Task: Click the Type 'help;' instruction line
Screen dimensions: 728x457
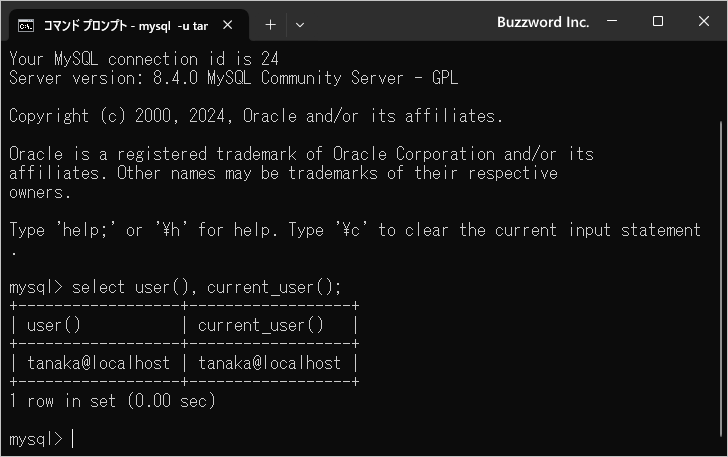Action: 354,230
